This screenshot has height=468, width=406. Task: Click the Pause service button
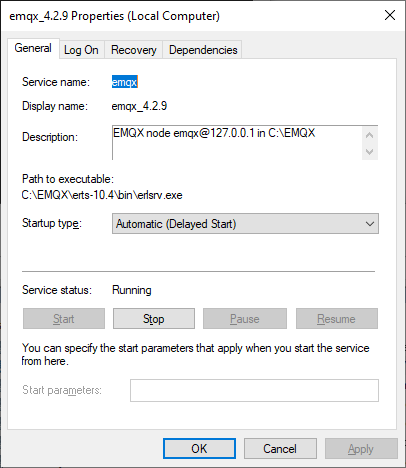tap(245, 319)
